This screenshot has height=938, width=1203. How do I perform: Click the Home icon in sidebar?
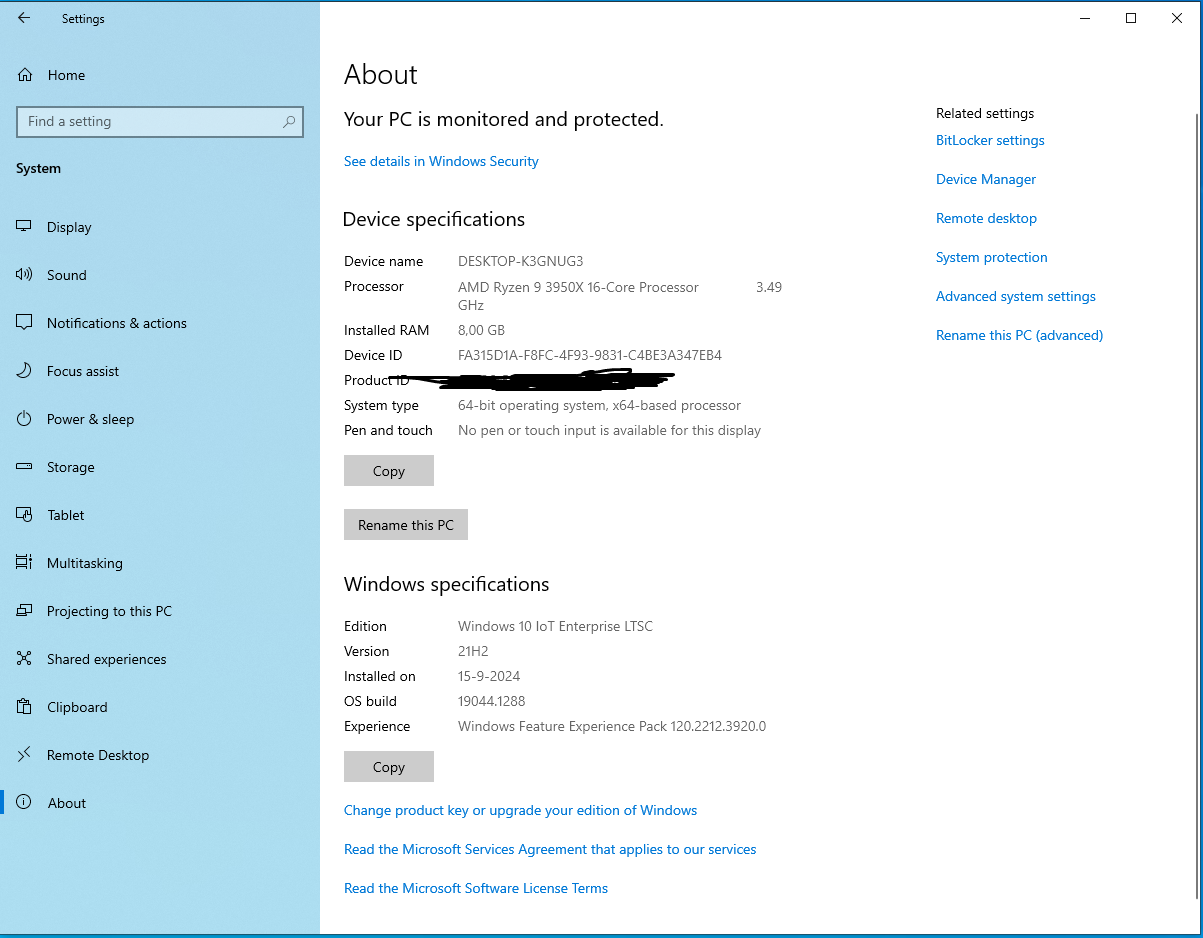pos(25,75)
